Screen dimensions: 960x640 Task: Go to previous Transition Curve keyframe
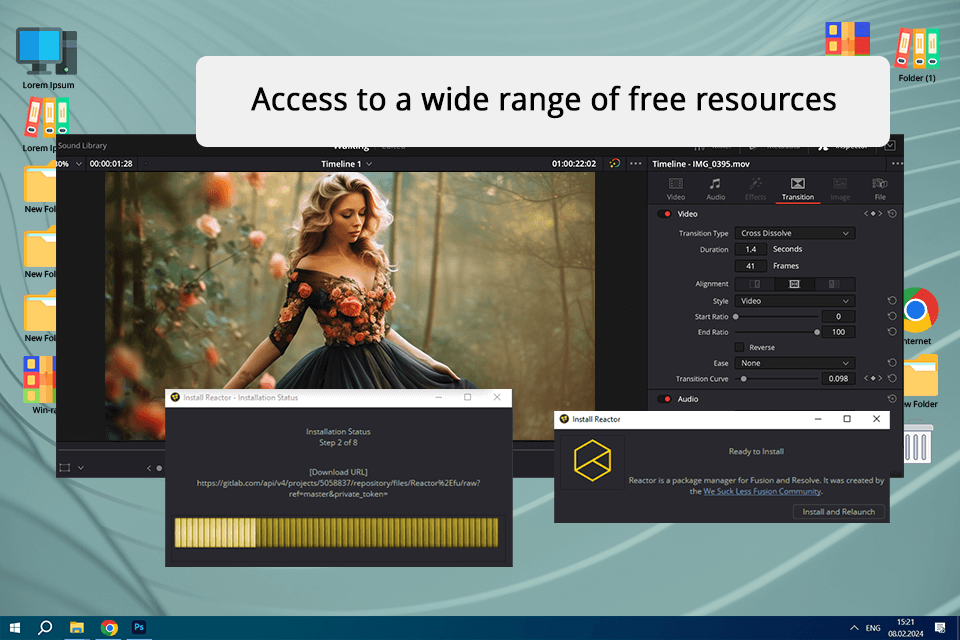point(866,378)
